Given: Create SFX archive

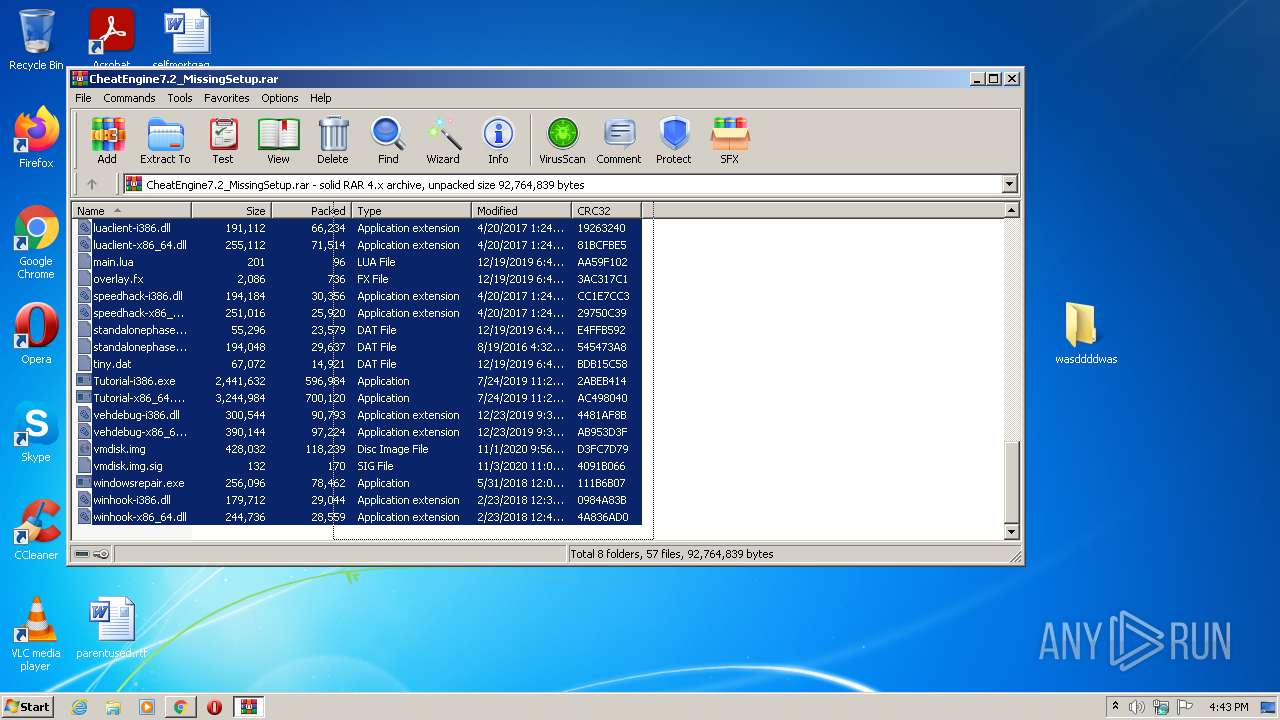Looking at the screenshot, I should (x=730, y=141).
